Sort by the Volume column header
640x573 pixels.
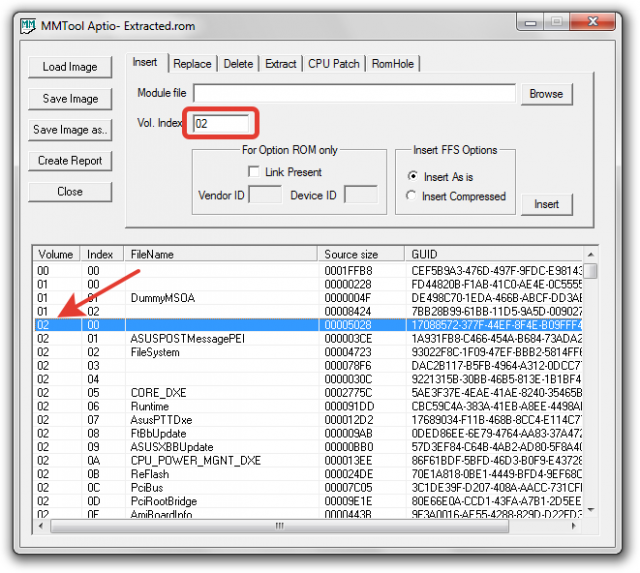tap(56, 254)
